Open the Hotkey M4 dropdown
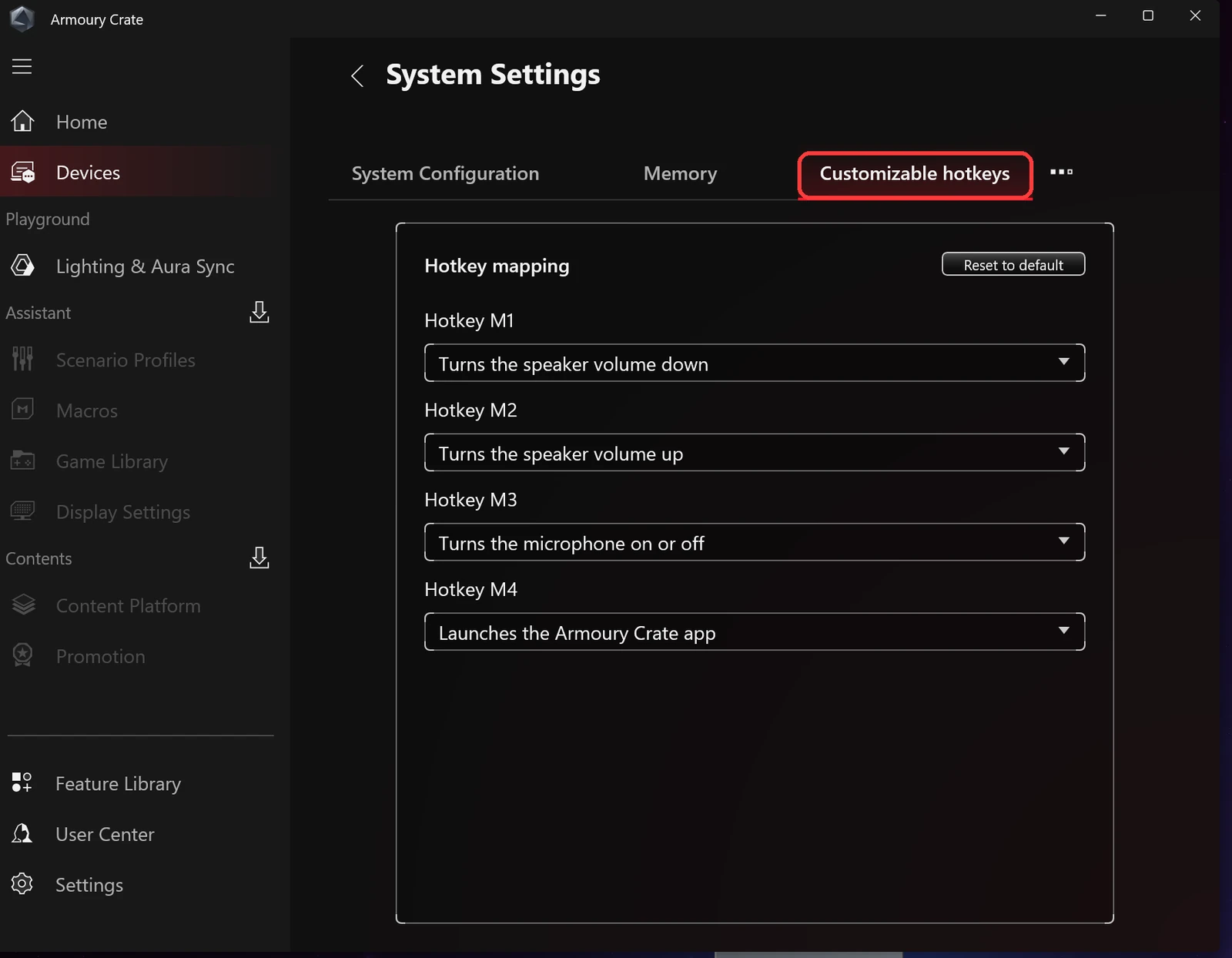 (755, 631)
